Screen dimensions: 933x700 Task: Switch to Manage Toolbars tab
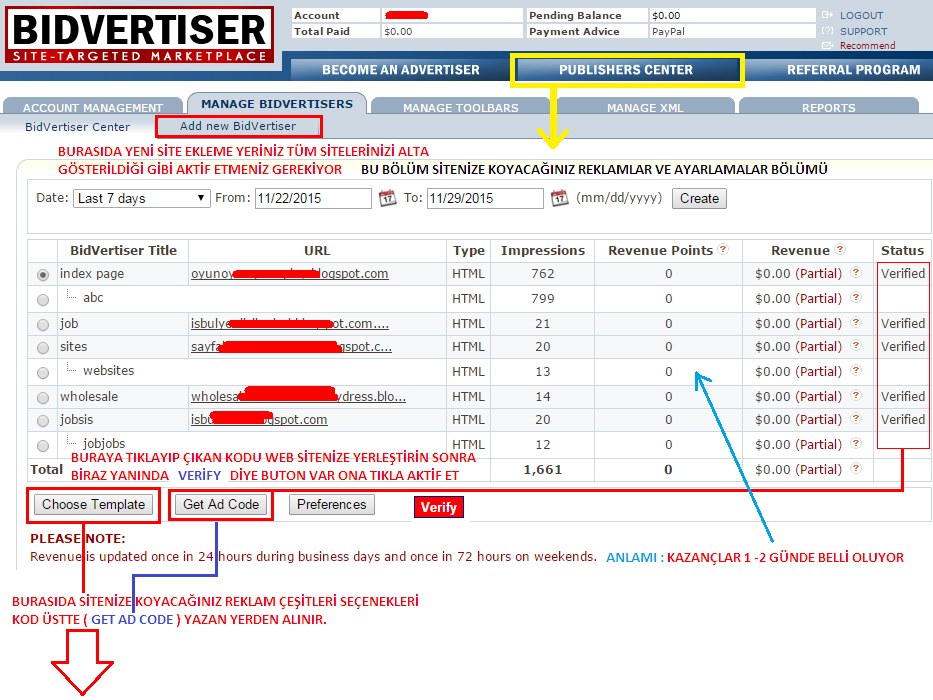click(461, 107)
